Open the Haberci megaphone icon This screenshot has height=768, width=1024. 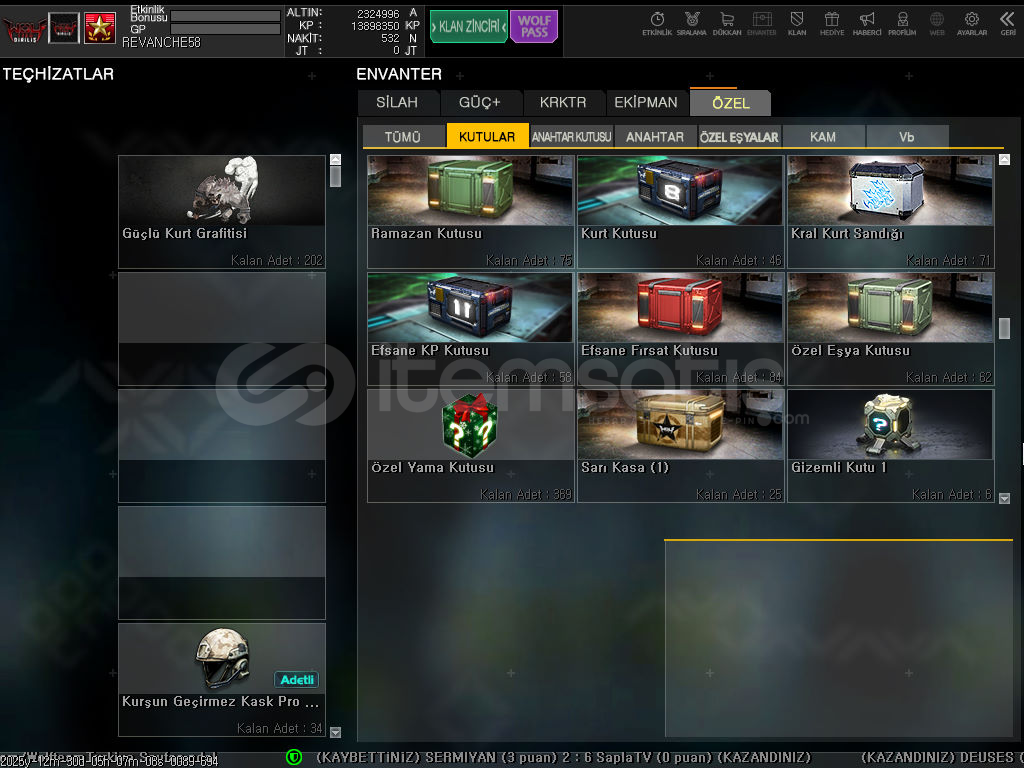(867, 23)
